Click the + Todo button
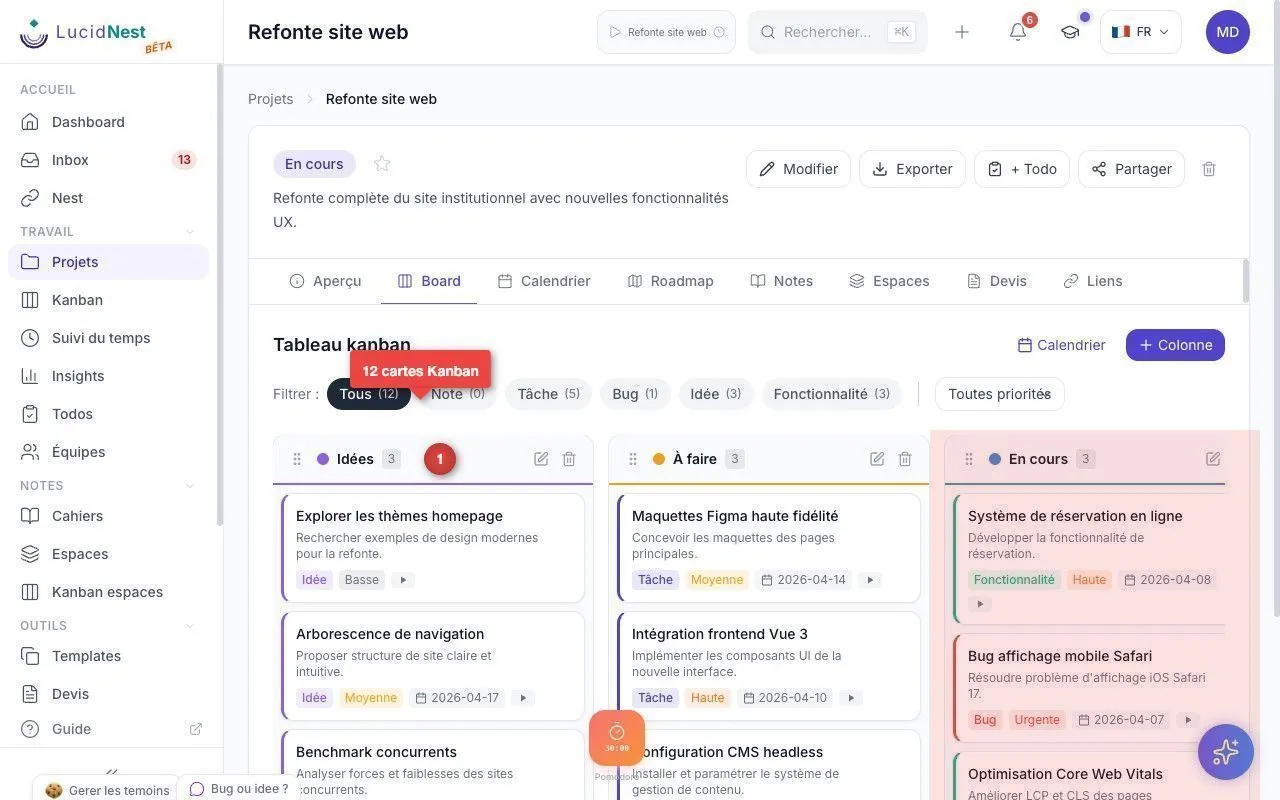 pyautogui.click(x=1022, y=169)
